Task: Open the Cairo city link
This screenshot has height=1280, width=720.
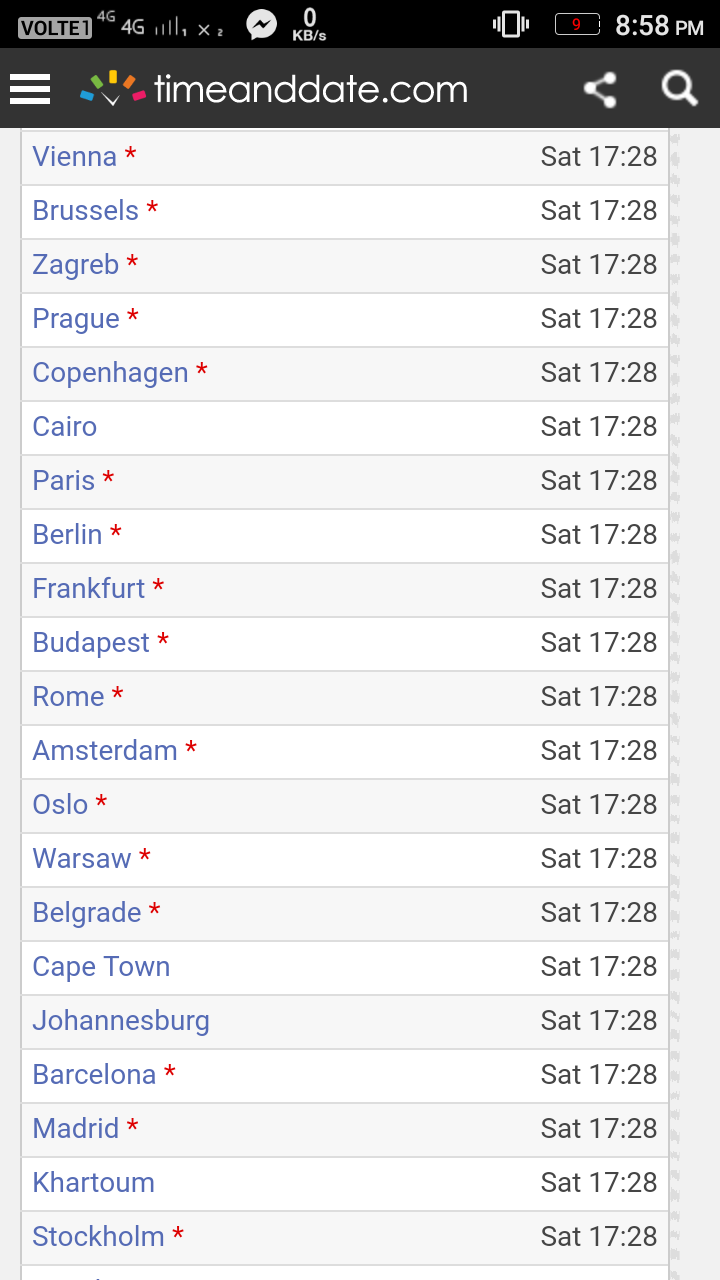Action: point(65,426)
